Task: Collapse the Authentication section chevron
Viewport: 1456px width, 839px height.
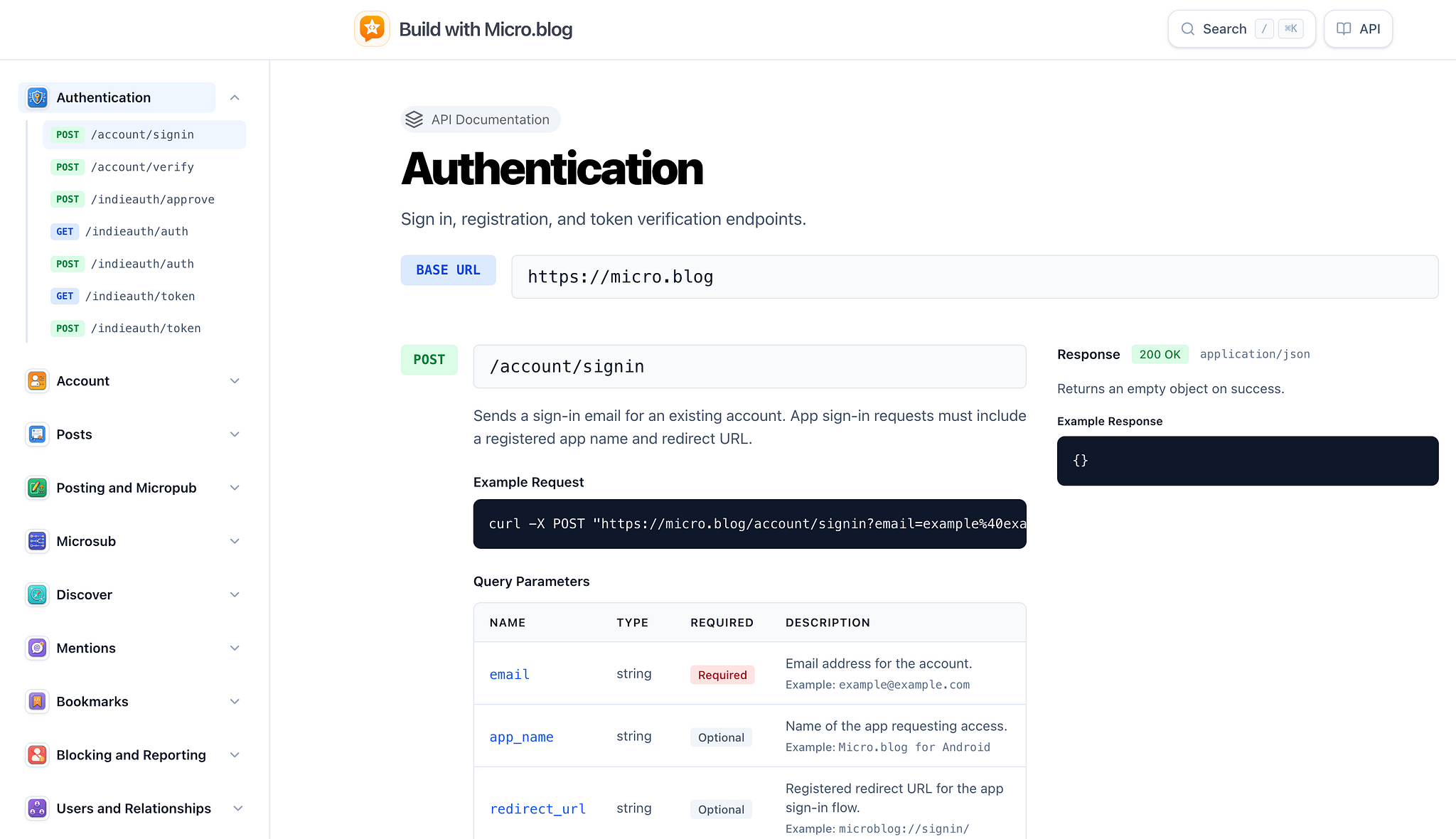Action: point(235,97)
